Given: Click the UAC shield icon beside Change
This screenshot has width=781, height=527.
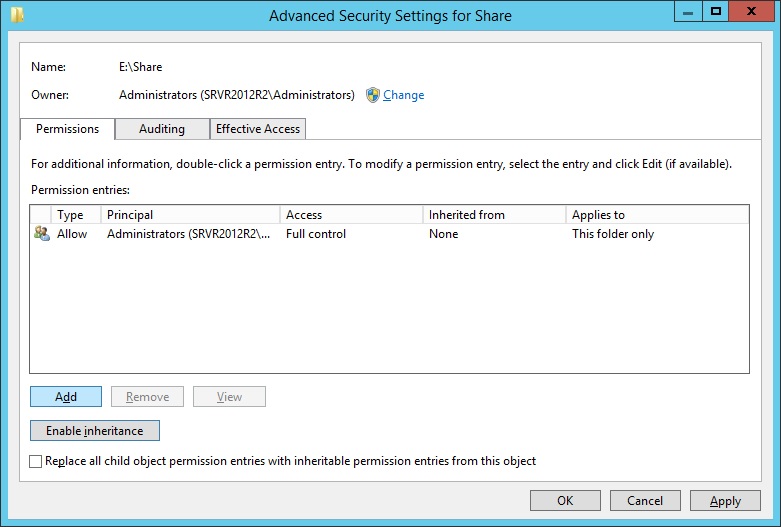Looking at the screenshot, I should [x=373, y=95].
